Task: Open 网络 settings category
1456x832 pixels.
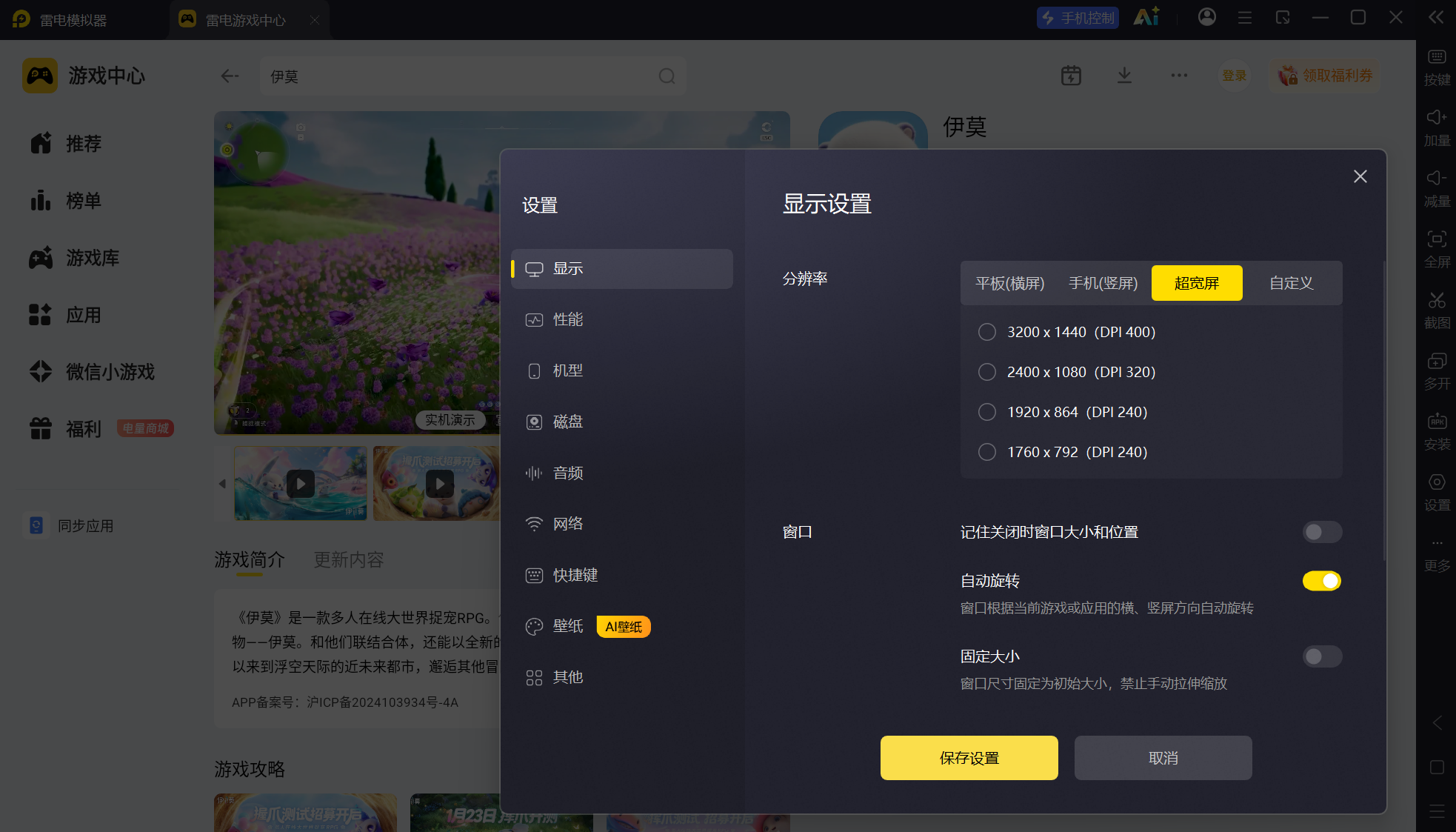Action: click(622, 525)
